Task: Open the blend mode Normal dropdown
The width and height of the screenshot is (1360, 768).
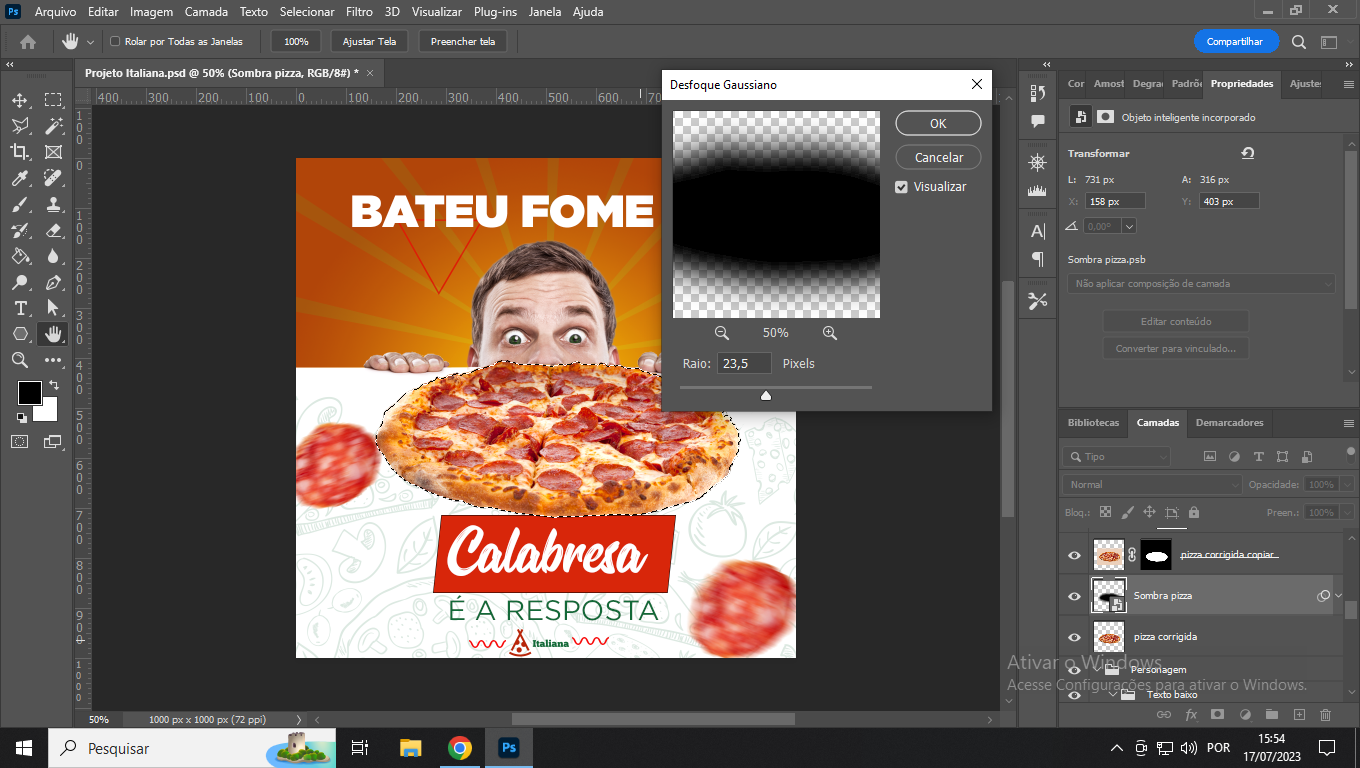Action: (1152, 484)
